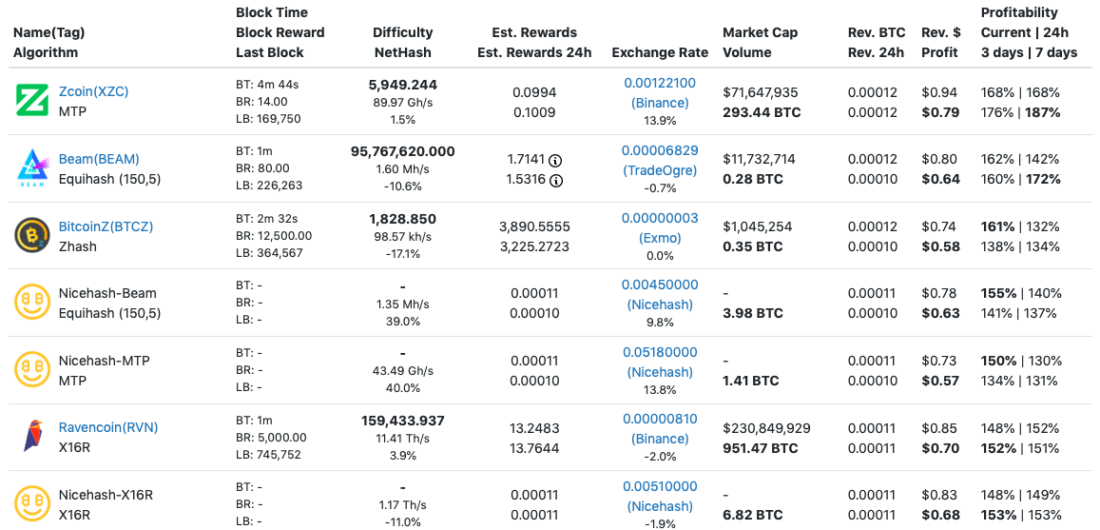Follow Beam 0.00006829 TradeOgre rate link
This screenshot has width=1100, height=530.
pos(660,150)
